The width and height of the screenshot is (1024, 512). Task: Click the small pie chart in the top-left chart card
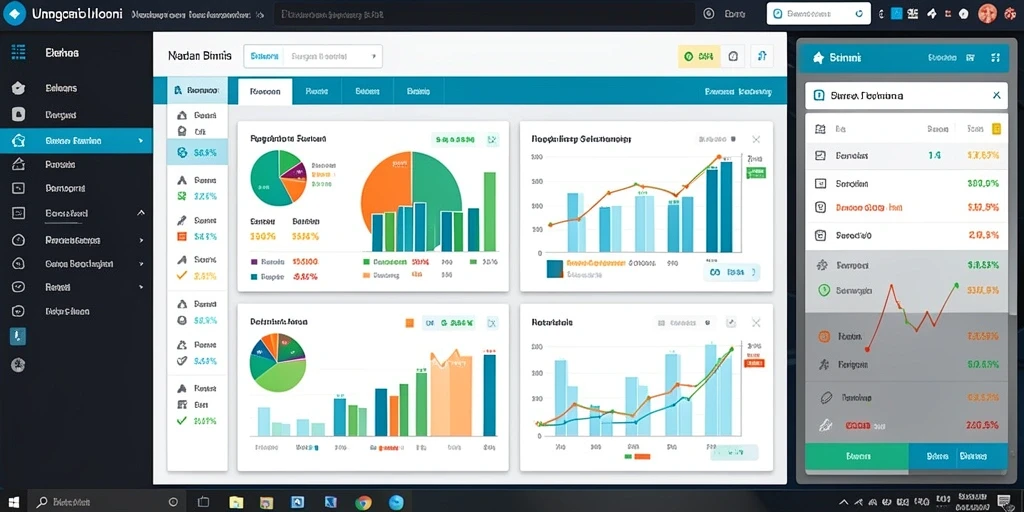click(x=279, y=178)
